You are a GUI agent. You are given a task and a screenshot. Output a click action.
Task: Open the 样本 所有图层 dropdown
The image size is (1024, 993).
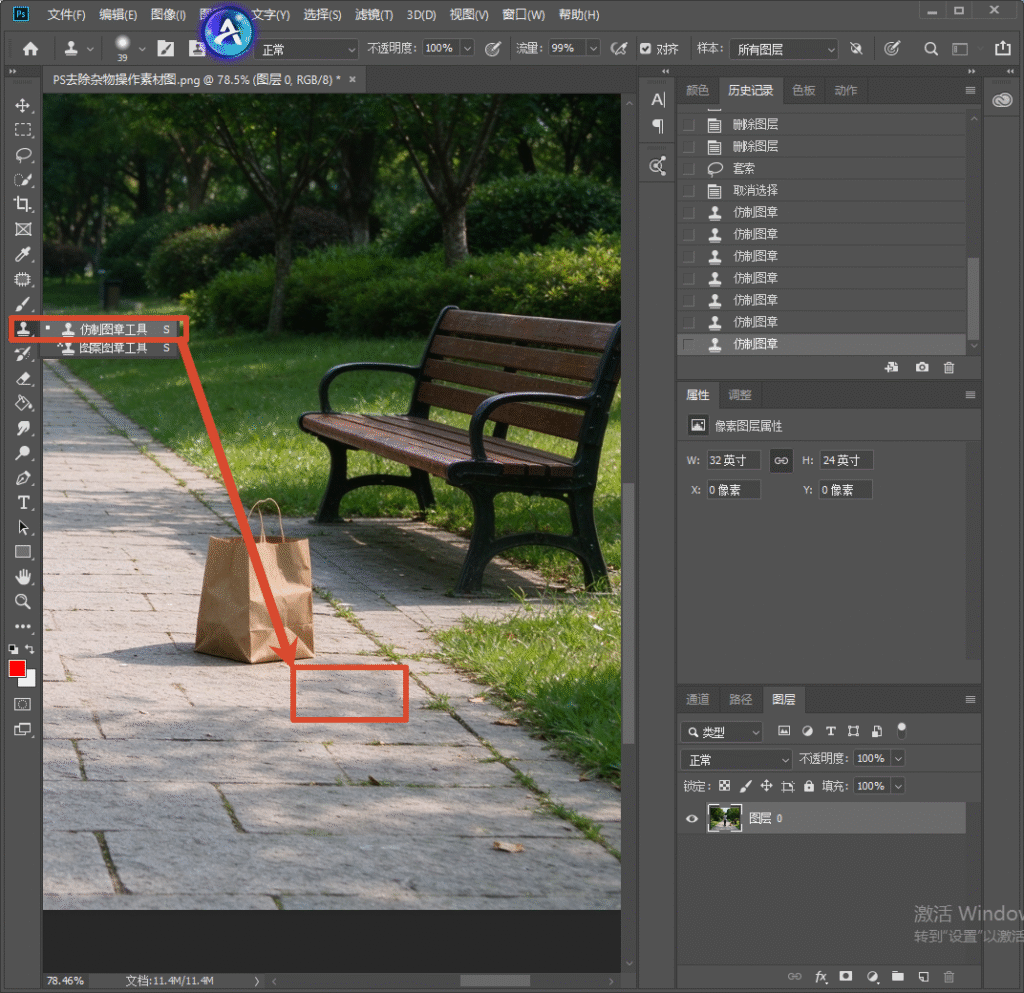click(783, 50)
